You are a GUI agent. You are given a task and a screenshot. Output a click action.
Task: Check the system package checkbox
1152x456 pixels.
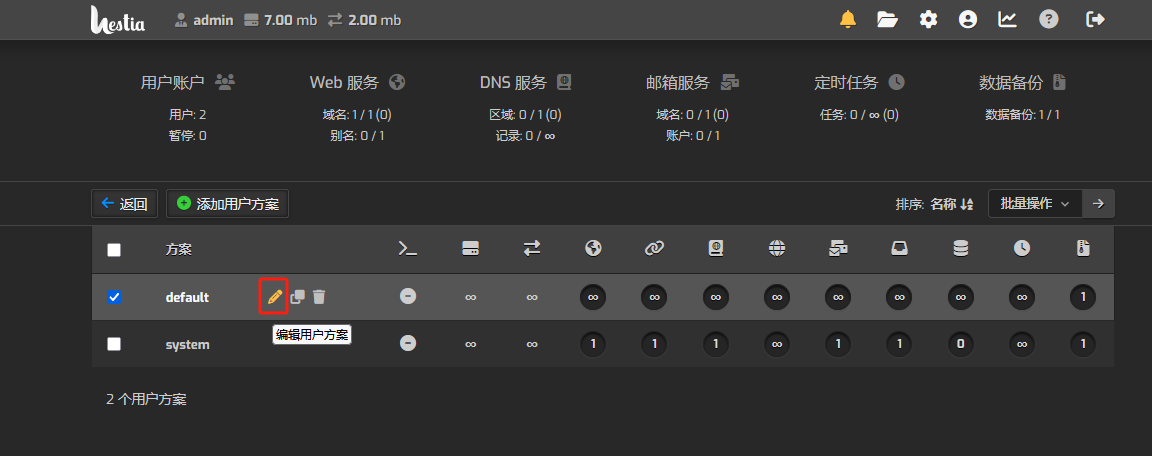[x=114, y=344]
